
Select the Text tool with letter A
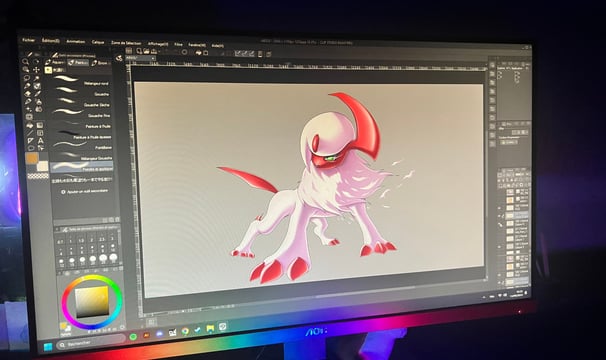pos(41,141)
